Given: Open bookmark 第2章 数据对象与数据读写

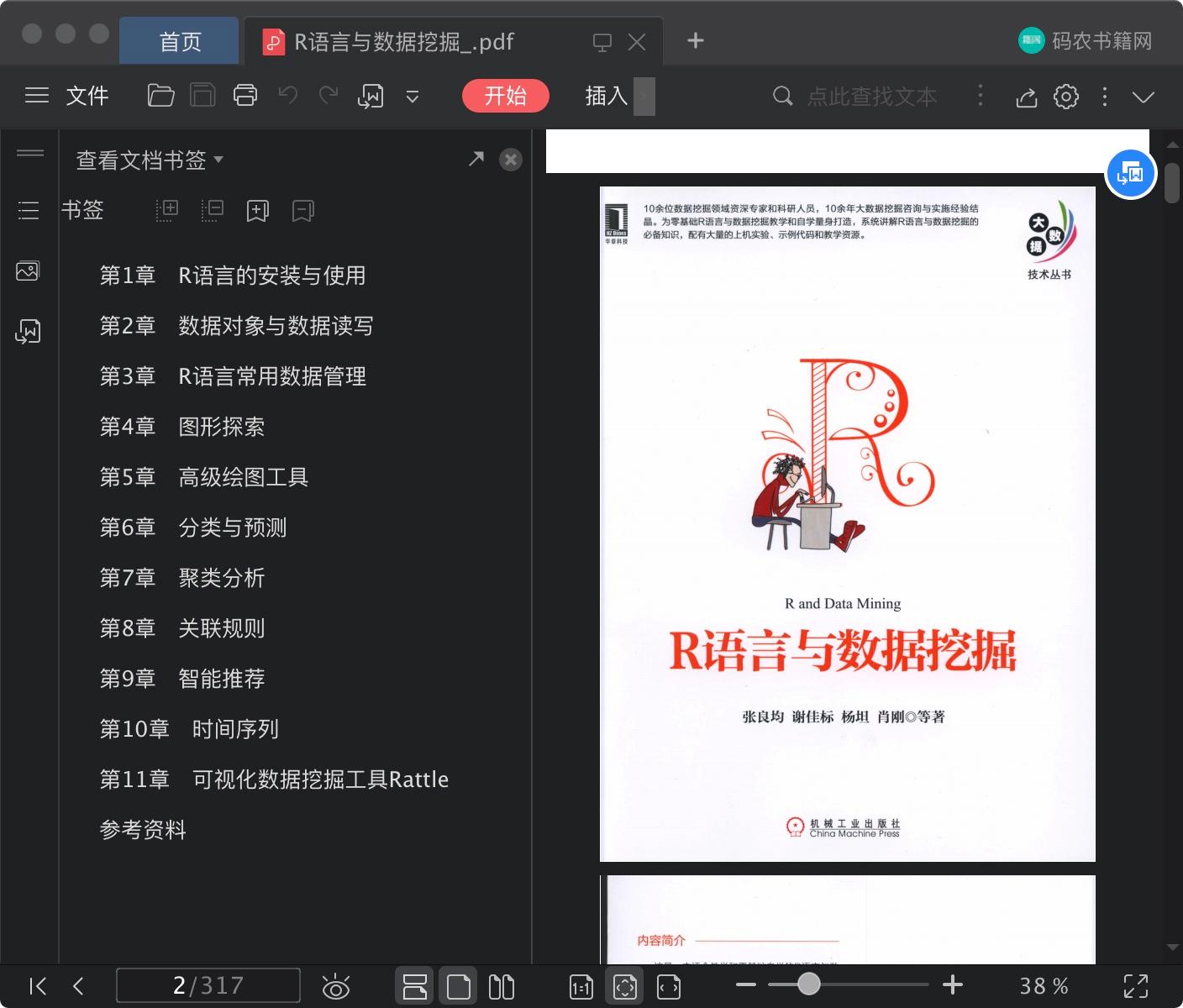Looking at the screenshot, I should click(236, 326).
